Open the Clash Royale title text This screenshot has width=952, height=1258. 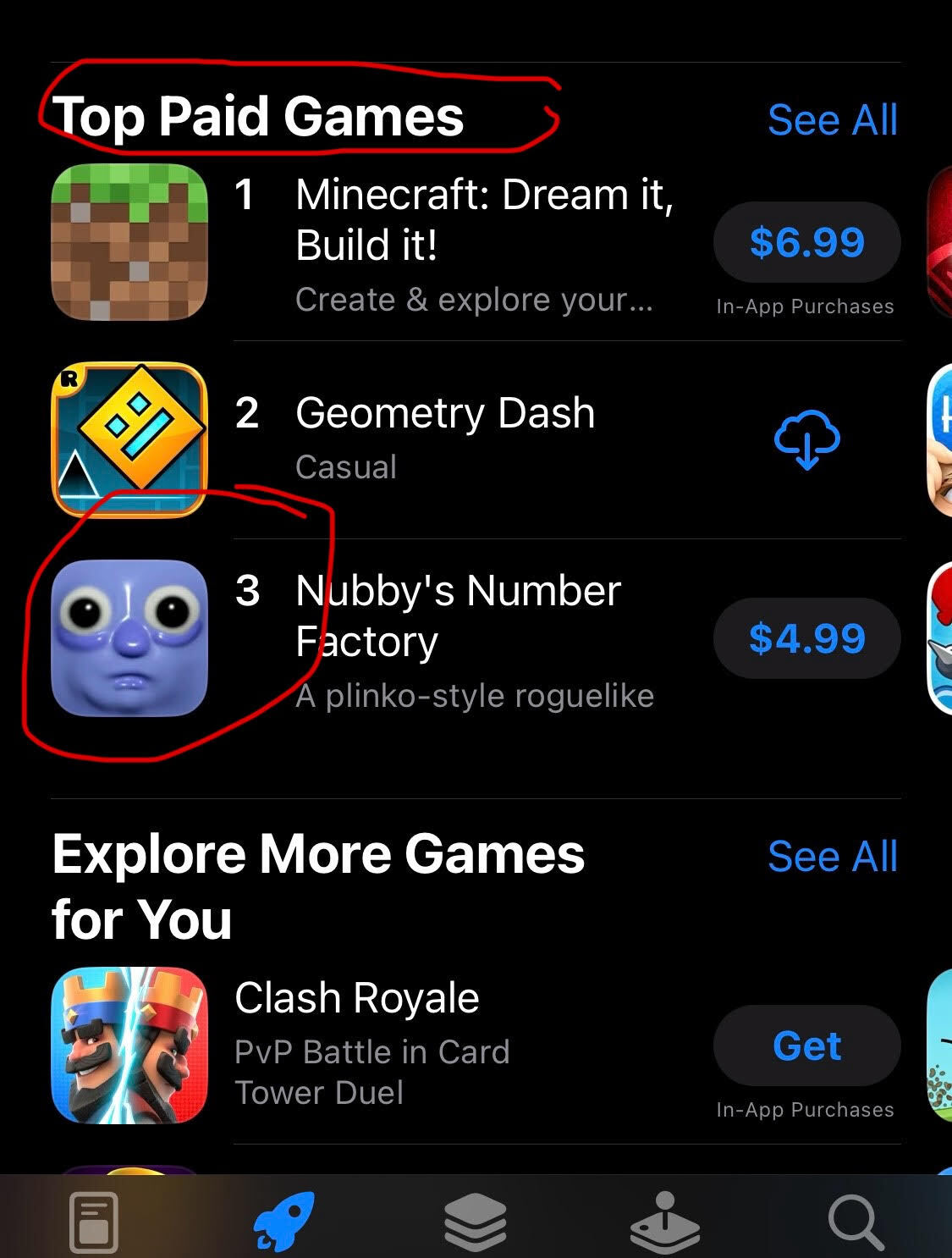[356, 998]
